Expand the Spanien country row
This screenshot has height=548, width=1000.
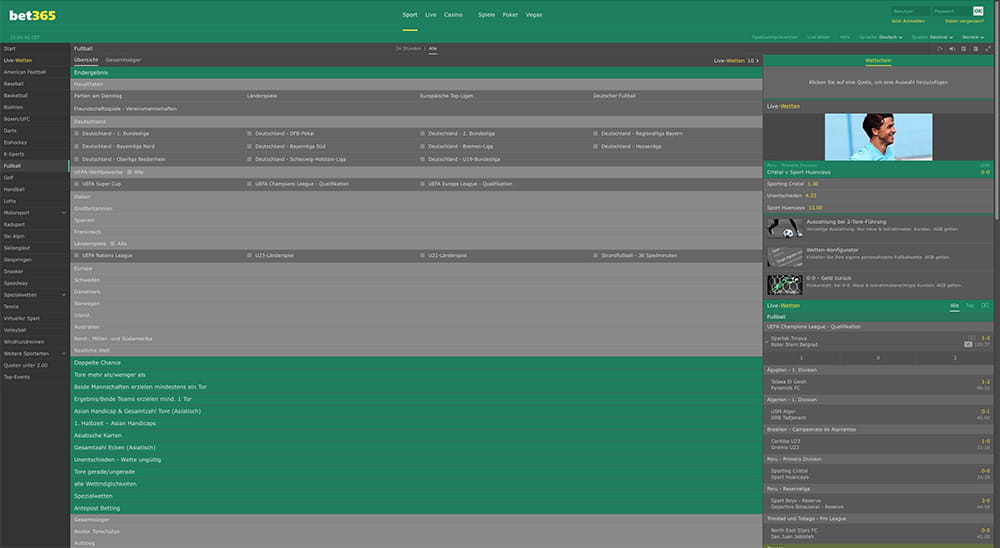[416, 220]
